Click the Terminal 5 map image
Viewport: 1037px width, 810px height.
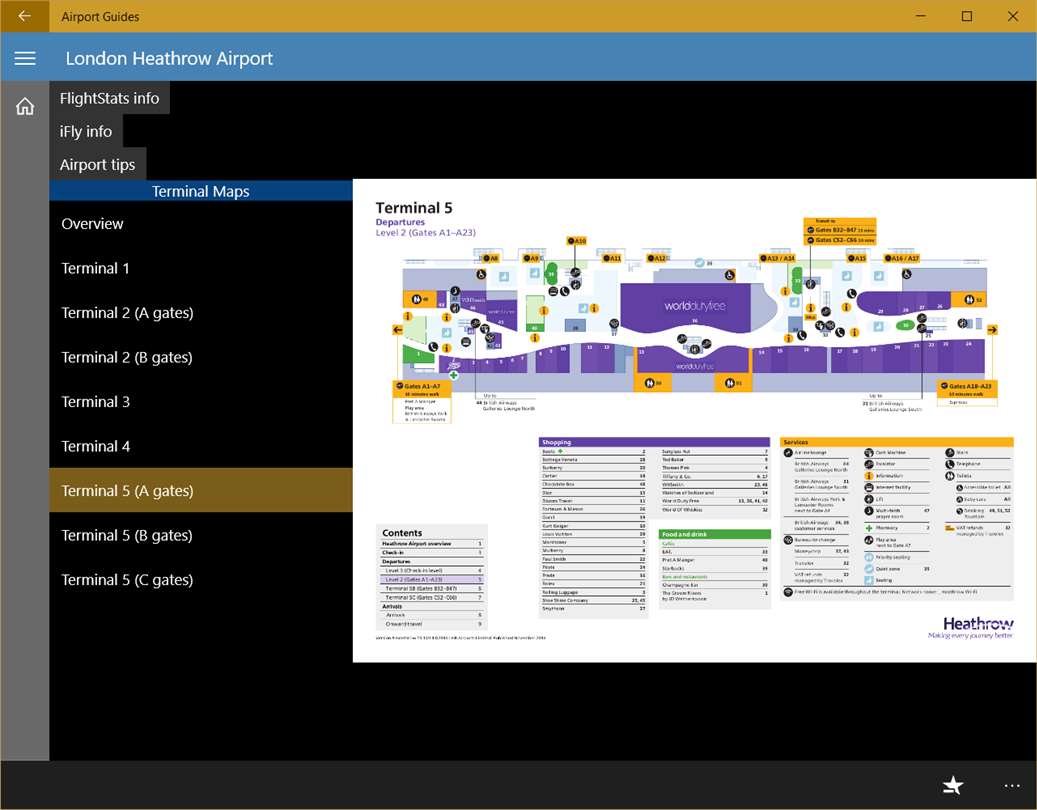[x=694, y=421]
